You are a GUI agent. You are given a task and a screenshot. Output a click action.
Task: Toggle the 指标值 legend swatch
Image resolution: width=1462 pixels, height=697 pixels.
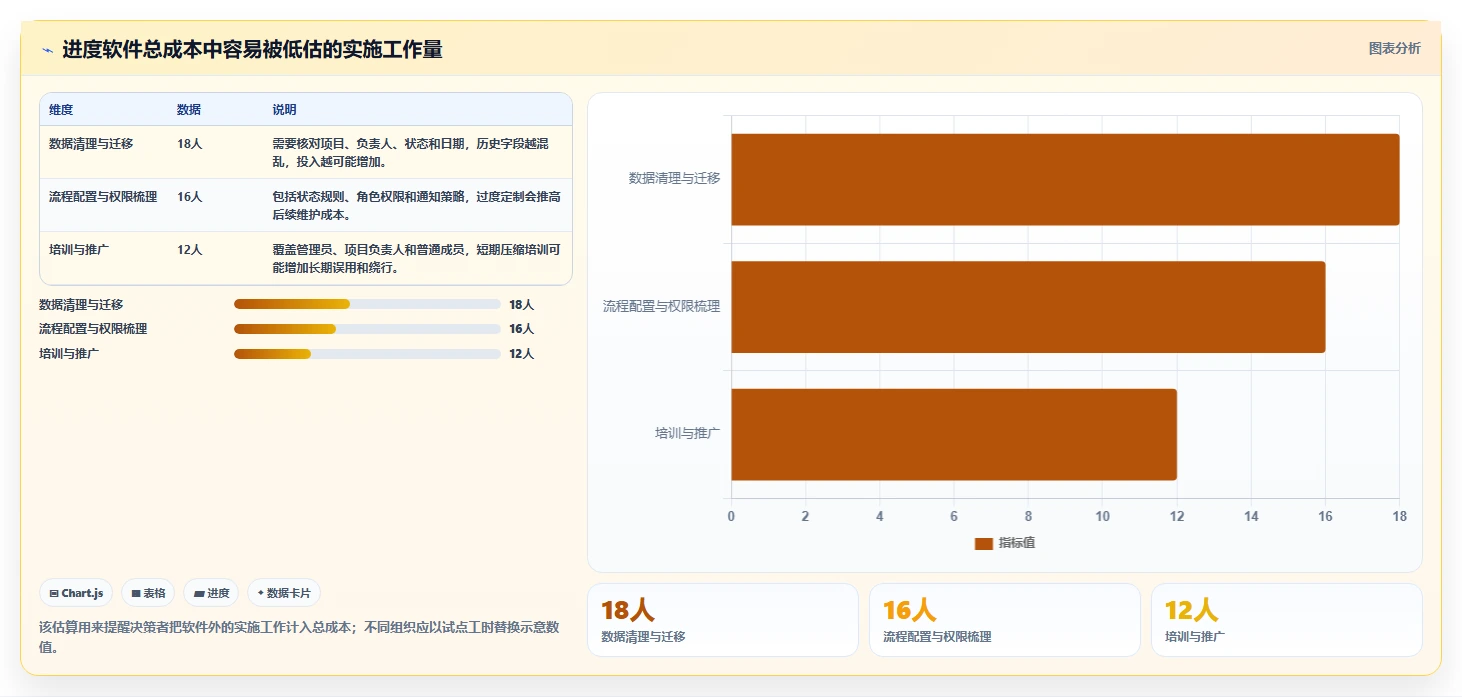[x=984, y=543]
